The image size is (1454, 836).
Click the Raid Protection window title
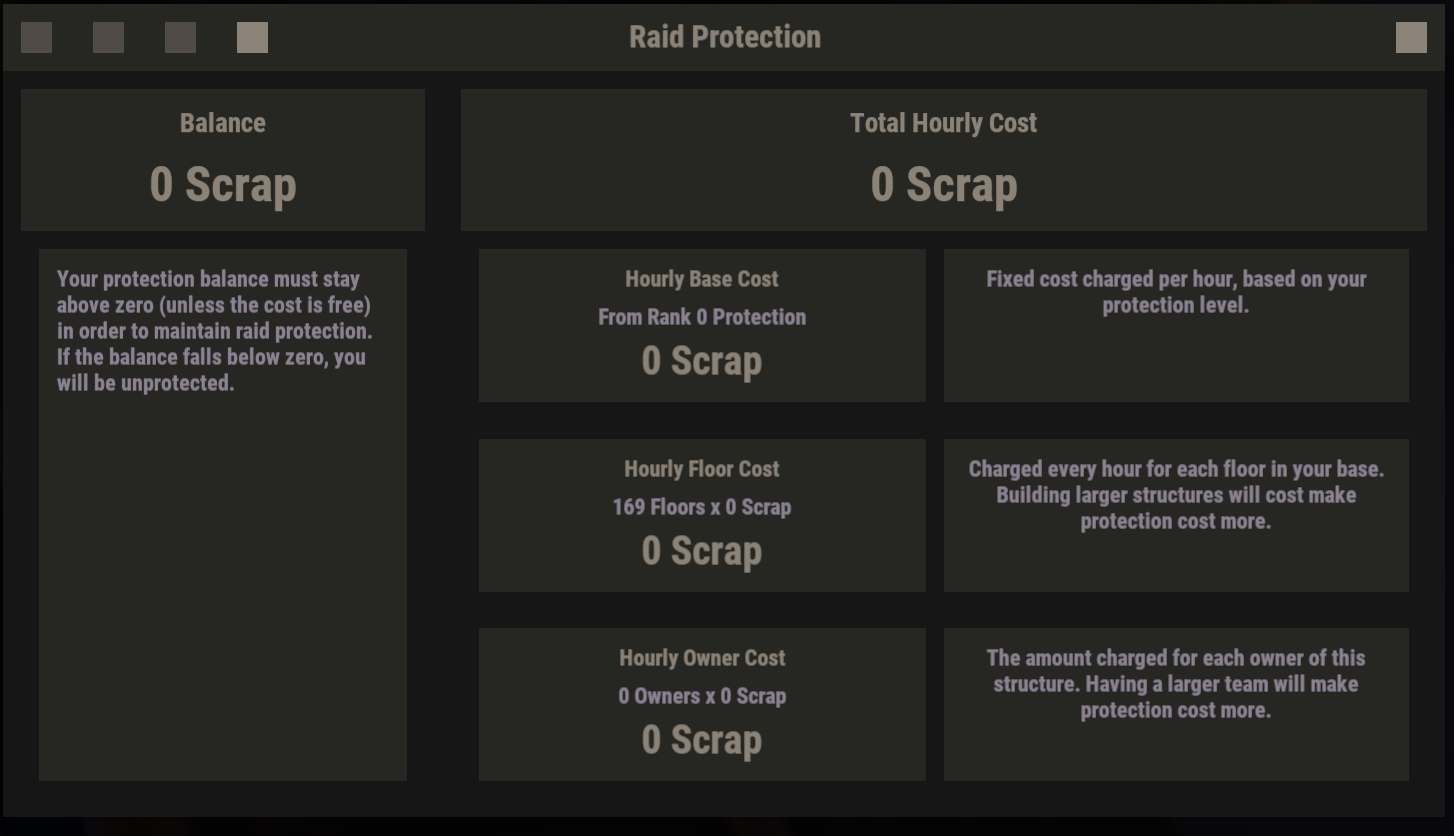coord(725,37)
